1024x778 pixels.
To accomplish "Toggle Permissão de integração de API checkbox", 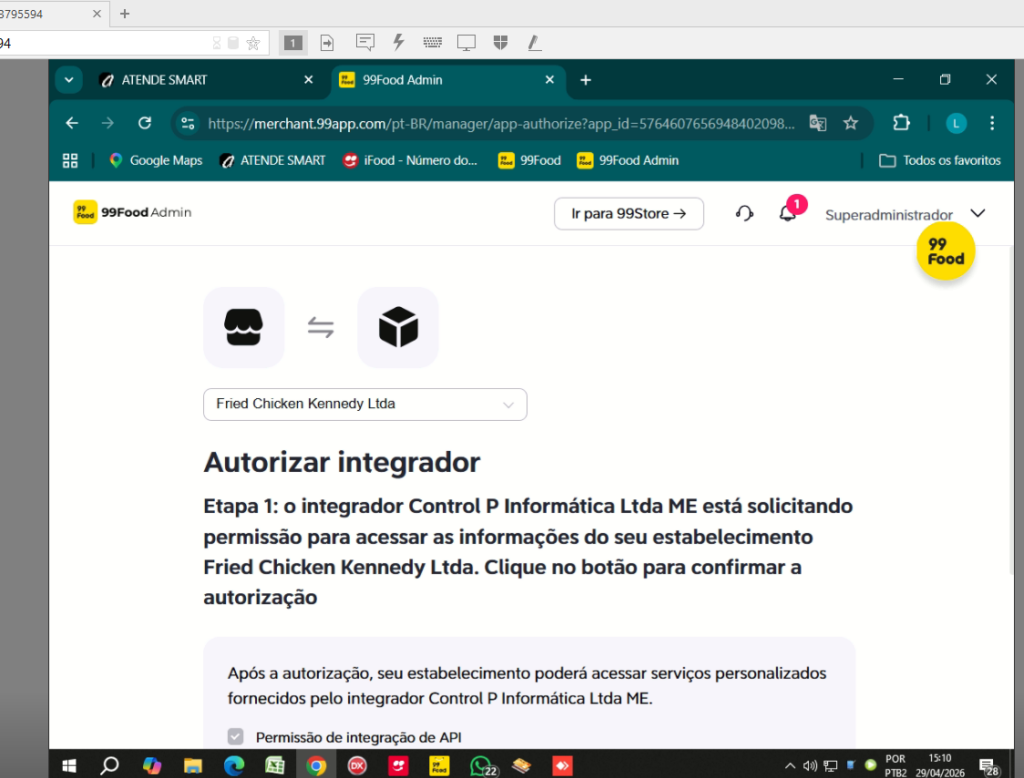I will point(236,737).
